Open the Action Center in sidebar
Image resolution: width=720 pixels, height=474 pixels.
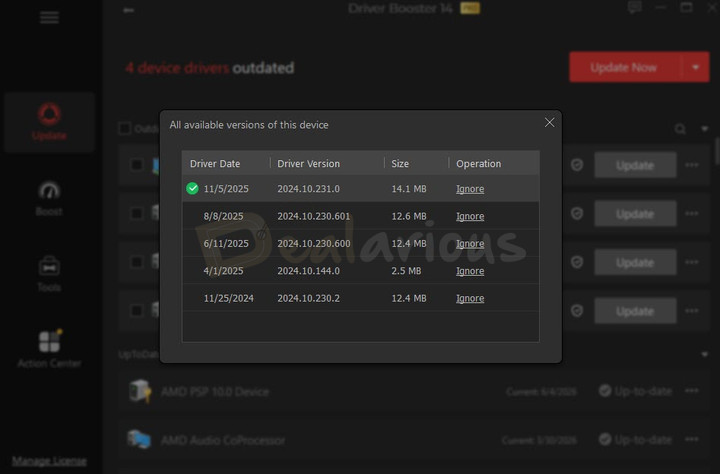coord(49,349)
